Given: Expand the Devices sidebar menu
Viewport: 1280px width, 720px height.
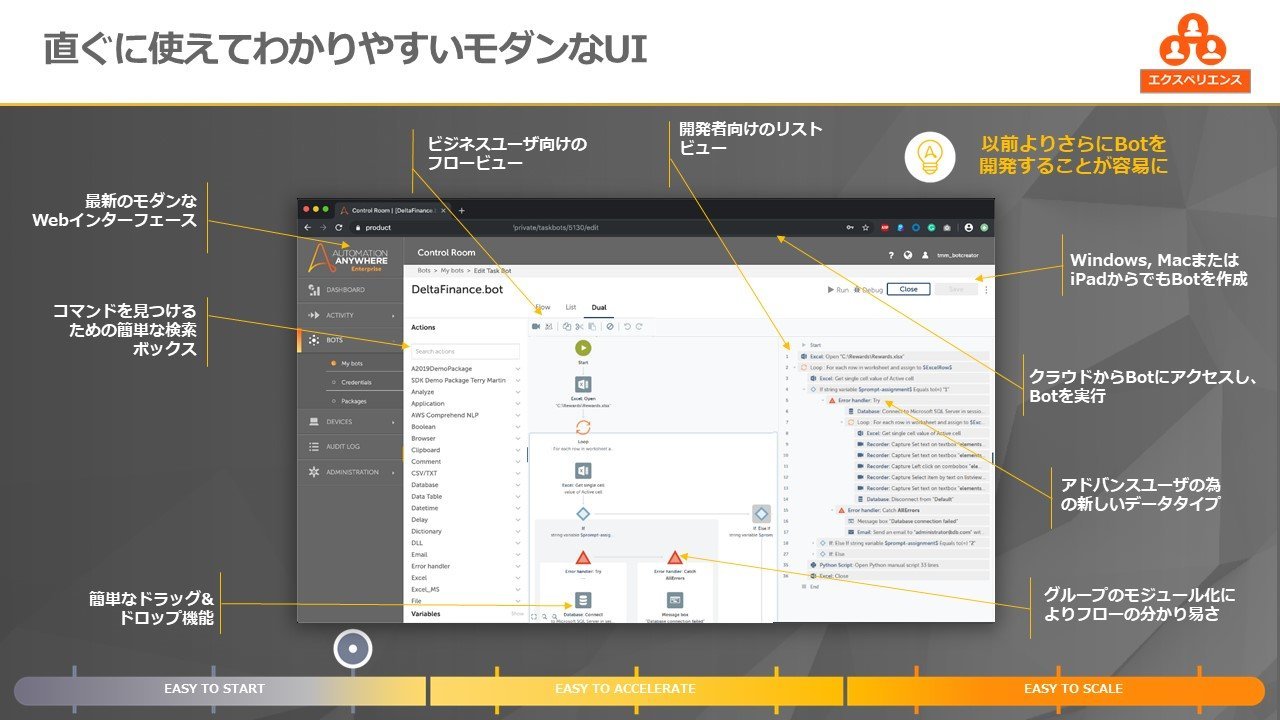Looking at the screenshot, I should tap(350, 422).
